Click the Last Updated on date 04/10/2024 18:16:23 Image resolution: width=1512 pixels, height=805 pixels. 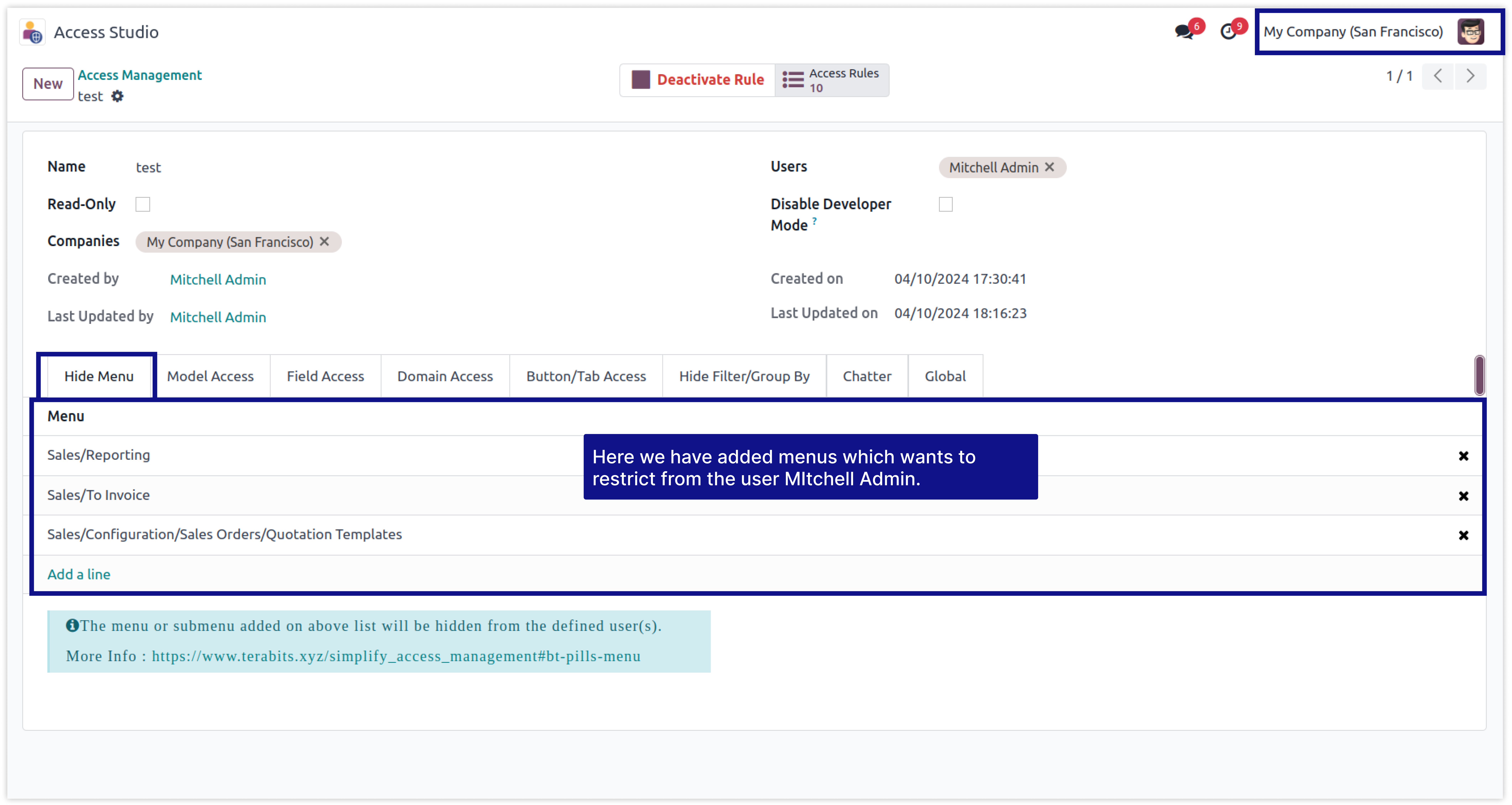click(x=960, y=313)
